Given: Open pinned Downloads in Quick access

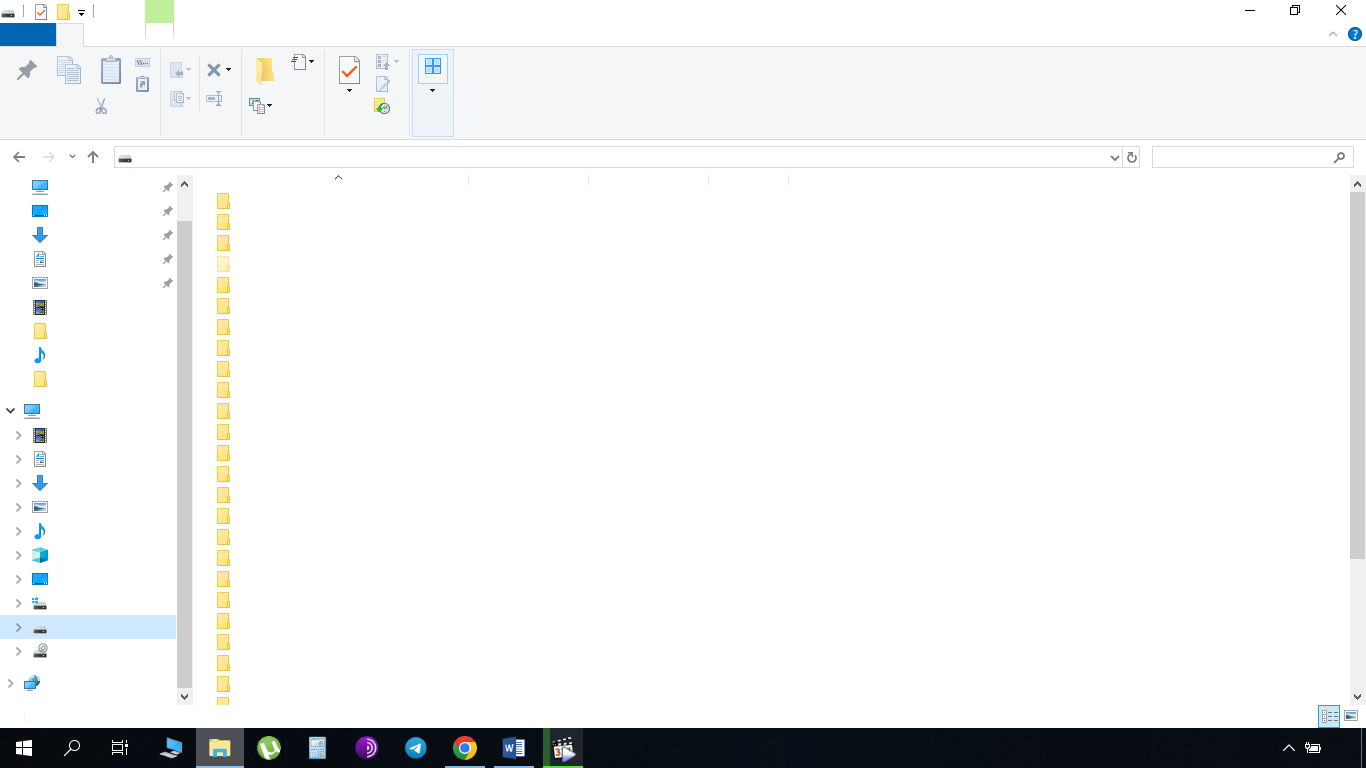Looking at the screenshot, I should [x=40, y=235].
